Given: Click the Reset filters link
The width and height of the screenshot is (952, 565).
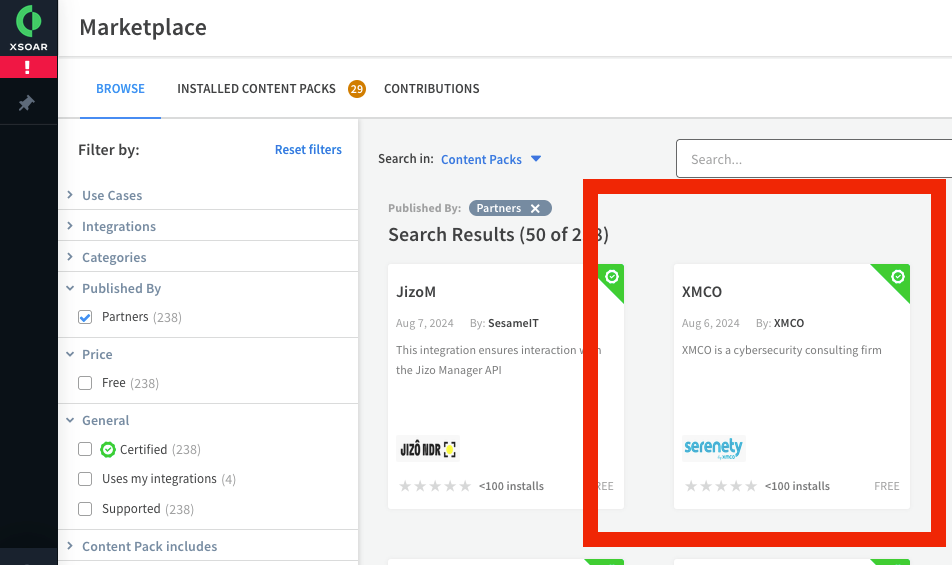Looking at the screenshot, I should 308,150.
